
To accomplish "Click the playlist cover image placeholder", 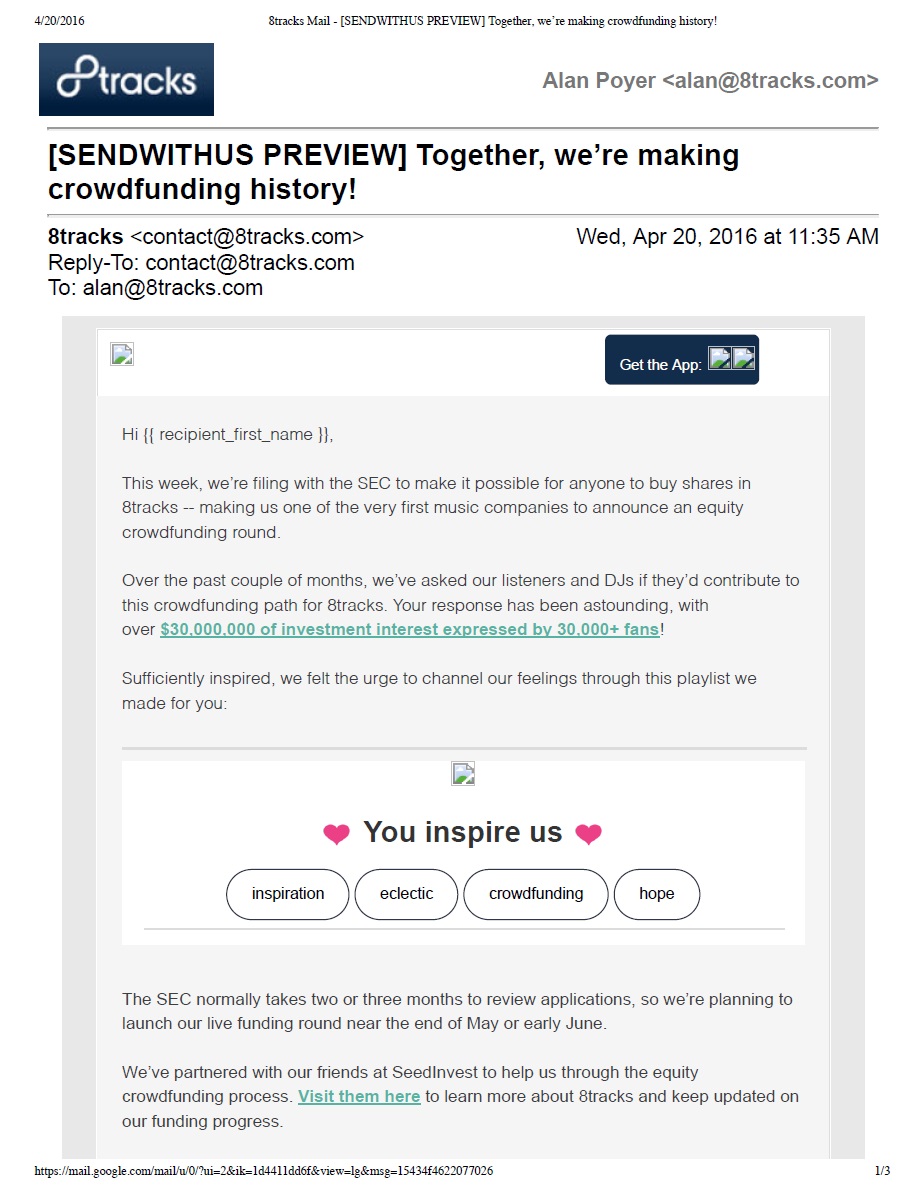I will [x=463, y=773].
